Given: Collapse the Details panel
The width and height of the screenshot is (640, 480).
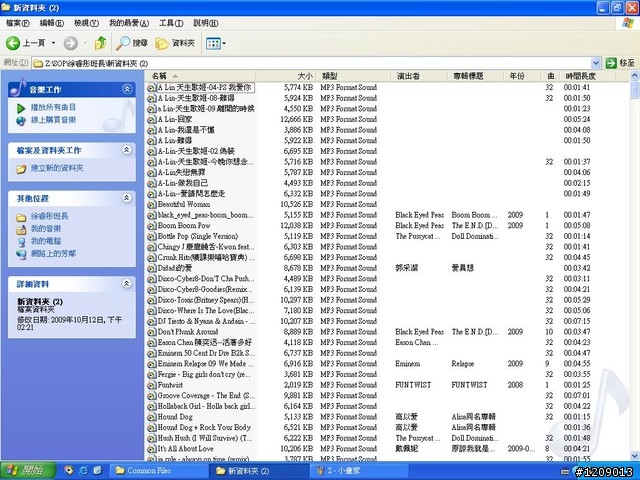Looking at the screenshot, I should [127, 283].
